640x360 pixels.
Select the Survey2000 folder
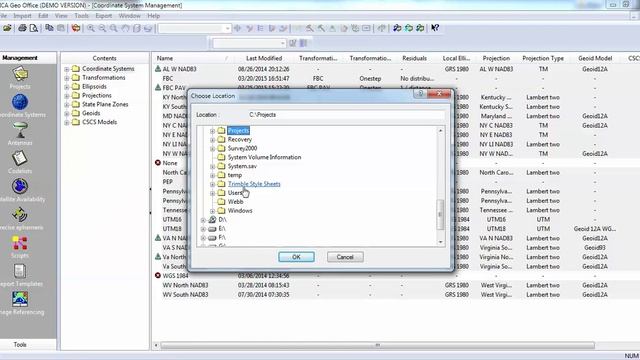click(x=242, y=149)
